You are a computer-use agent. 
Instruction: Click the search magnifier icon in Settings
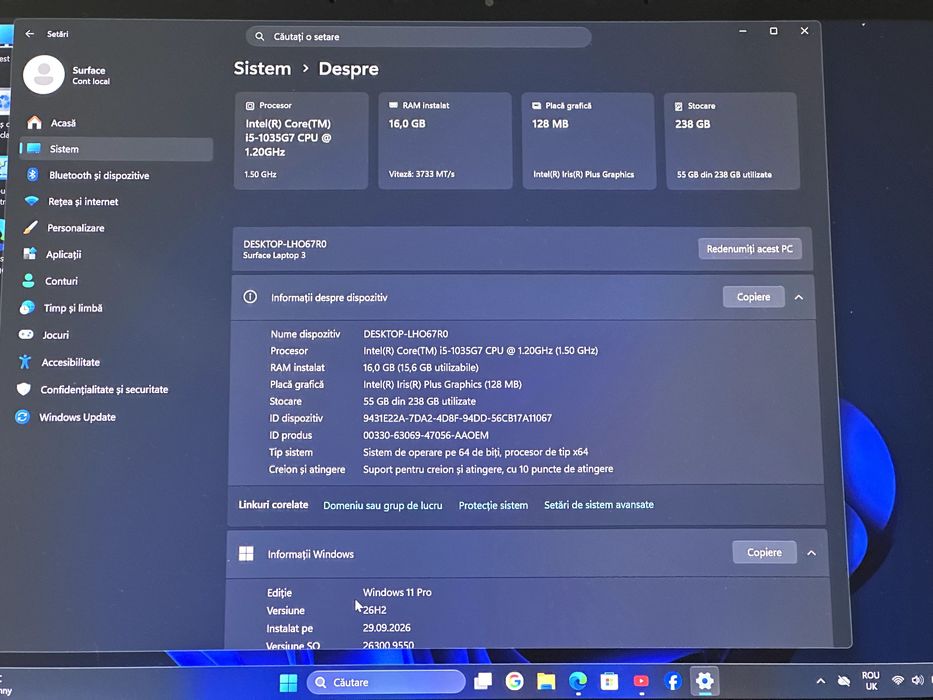(259, 36)
